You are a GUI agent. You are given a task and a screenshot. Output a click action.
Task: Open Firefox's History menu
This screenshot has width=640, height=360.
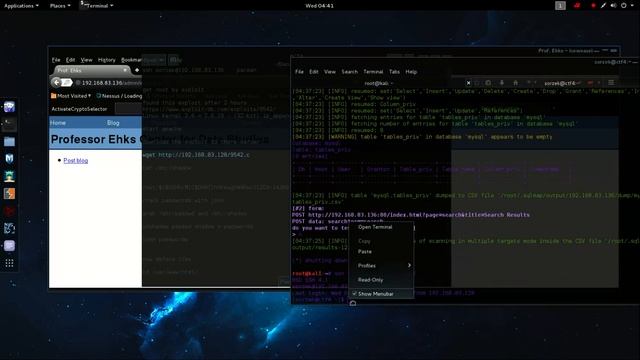click(x=107, y=60)
